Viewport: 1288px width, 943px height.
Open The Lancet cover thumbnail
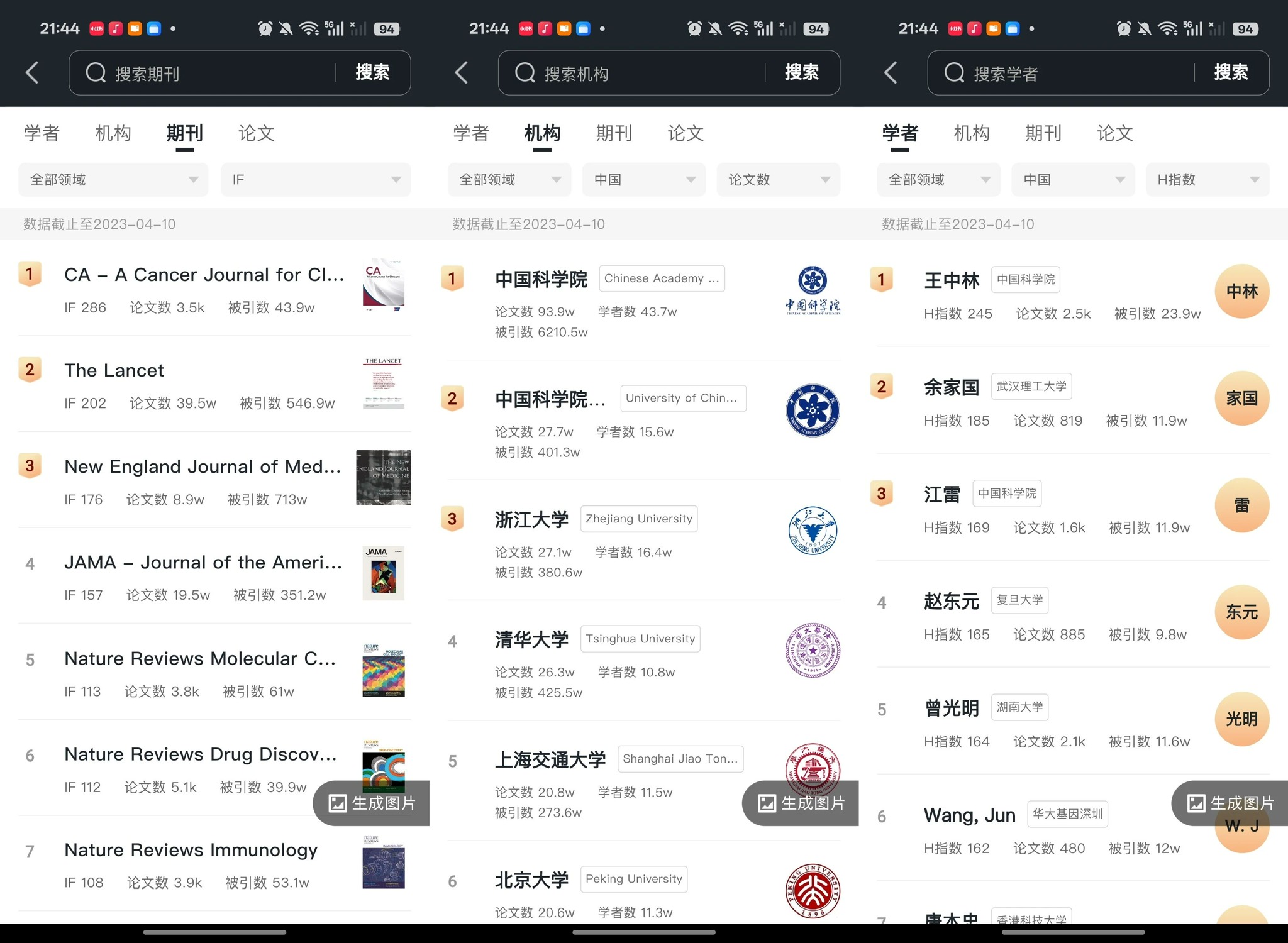(x=383, y=383)
